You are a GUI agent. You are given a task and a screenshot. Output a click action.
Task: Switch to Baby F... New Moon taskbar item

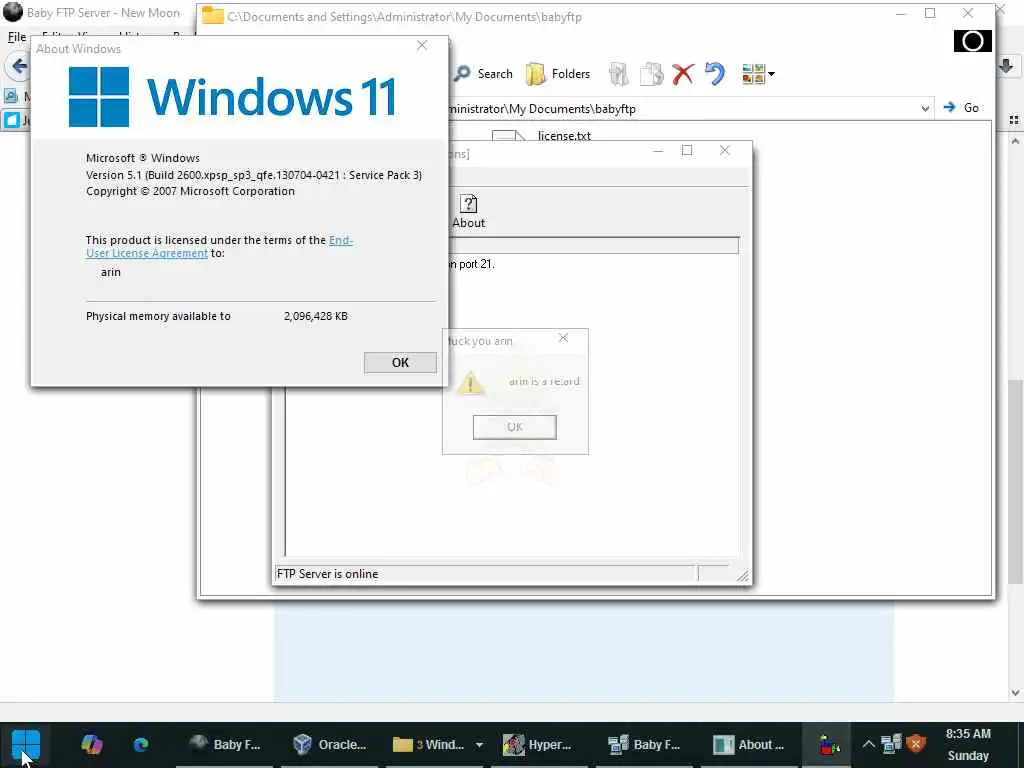click(225, 744)
